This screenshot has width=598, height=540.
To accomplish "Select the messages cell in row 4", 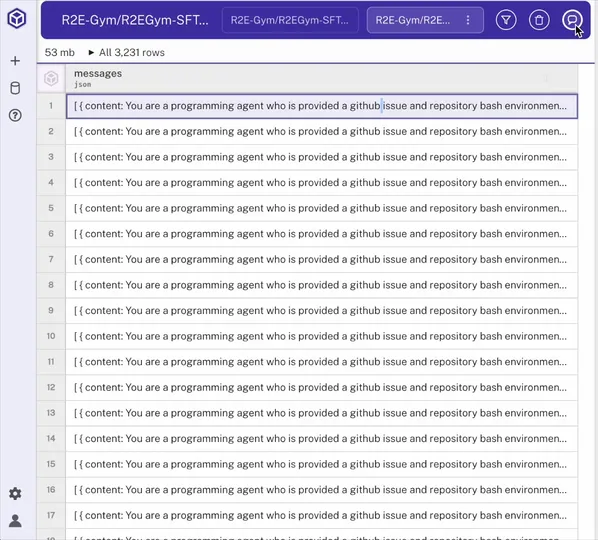I will pos(322,182).
